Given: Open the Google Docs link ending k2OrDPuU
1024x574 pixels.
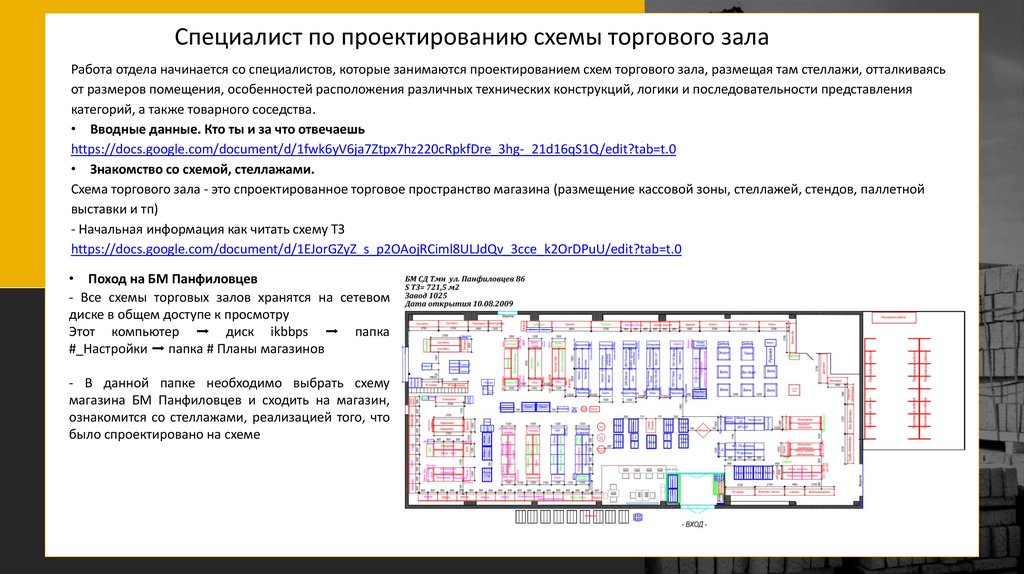Looking at the screenshot, I should click(376, 249).
